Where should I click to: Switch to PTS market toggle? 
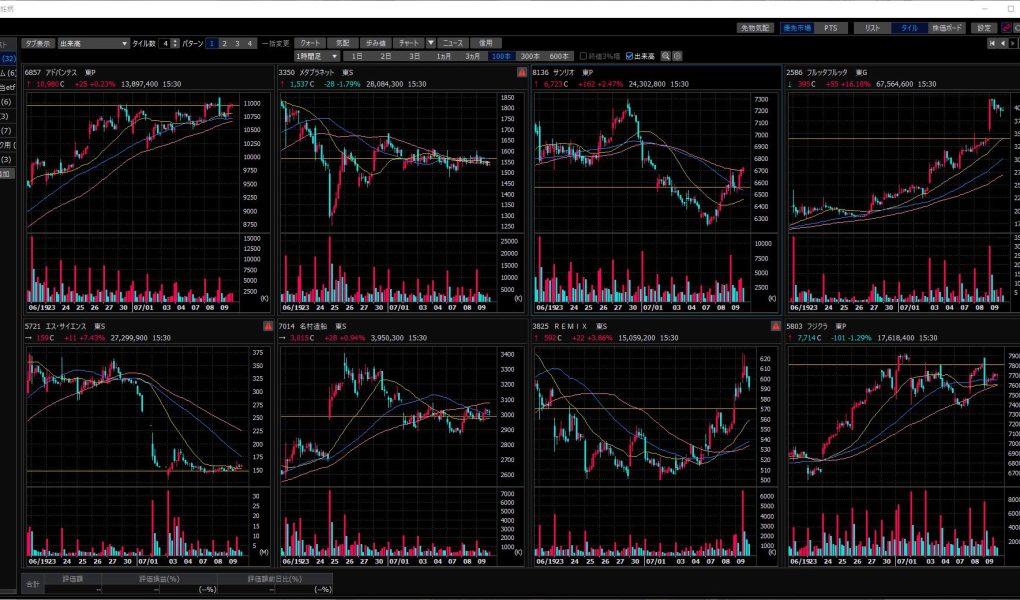point(831,28)
